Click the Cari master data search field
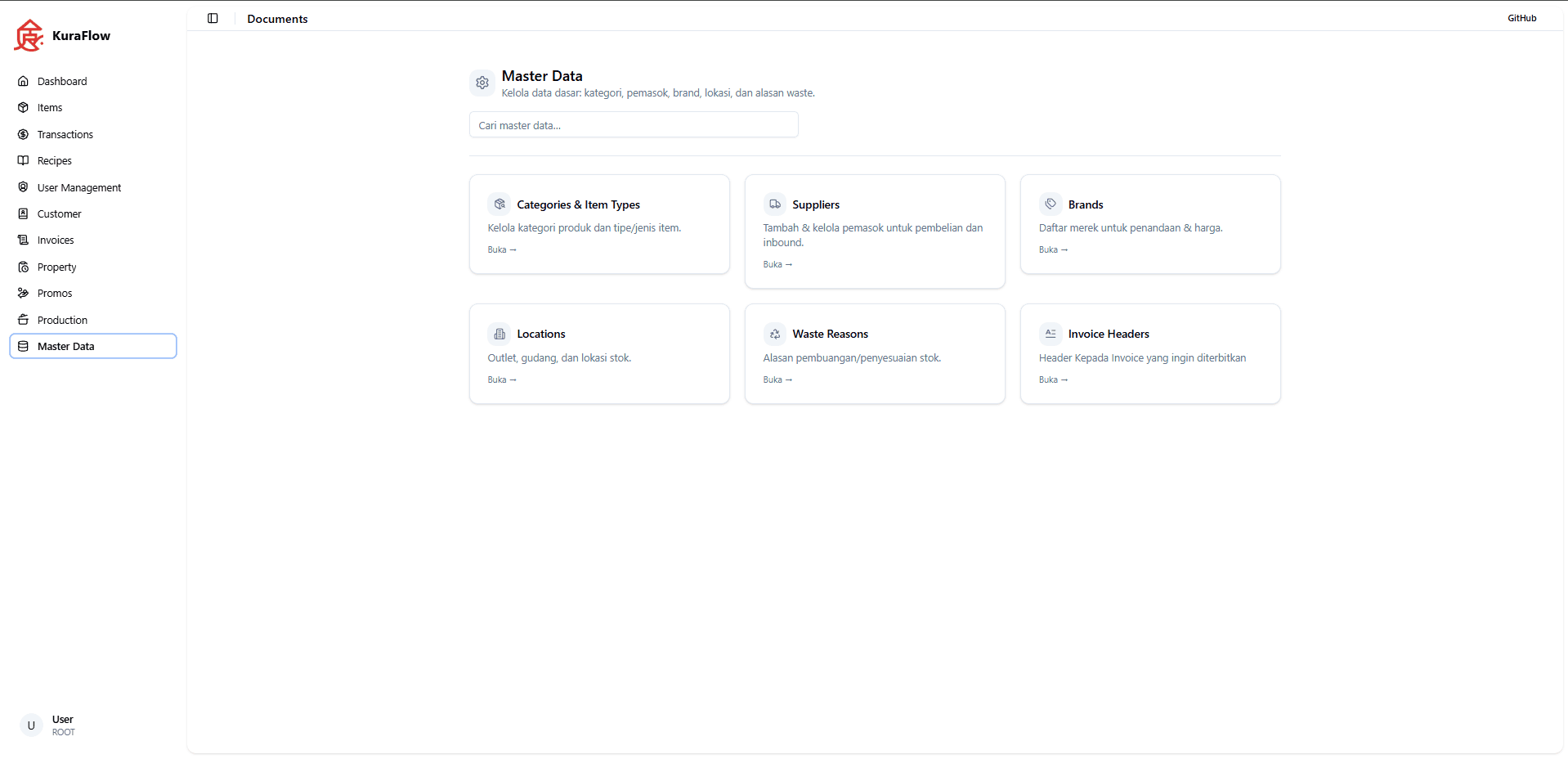1568x759 pixels. point(633,124)
